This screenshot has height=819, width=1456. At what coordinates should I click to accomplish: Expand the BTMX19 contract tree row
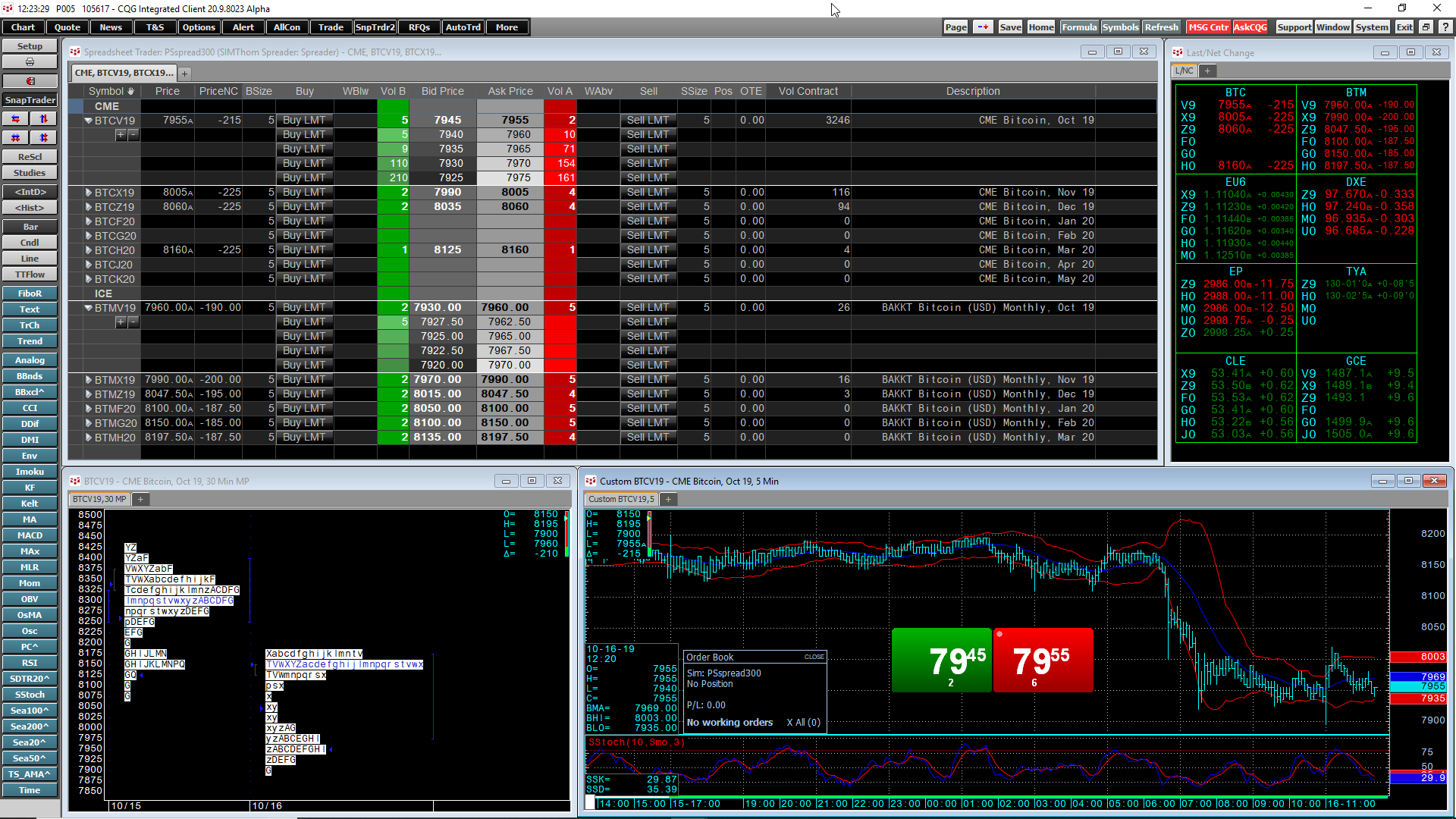pyautogui.click(x=88, y=379)
